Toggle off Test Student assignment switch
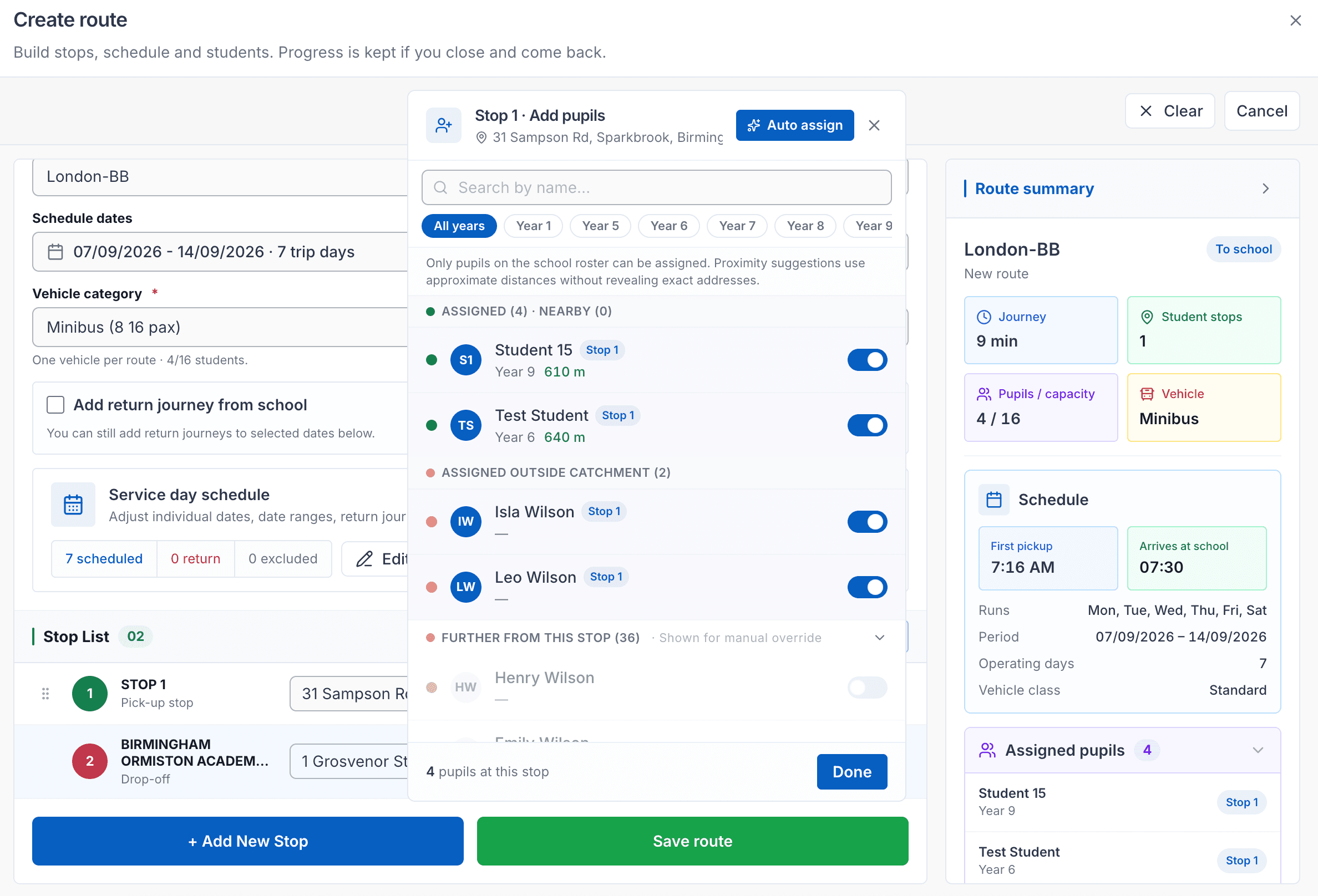The height and width of the screenshot is (896, 1318). (x=867, y=425)
